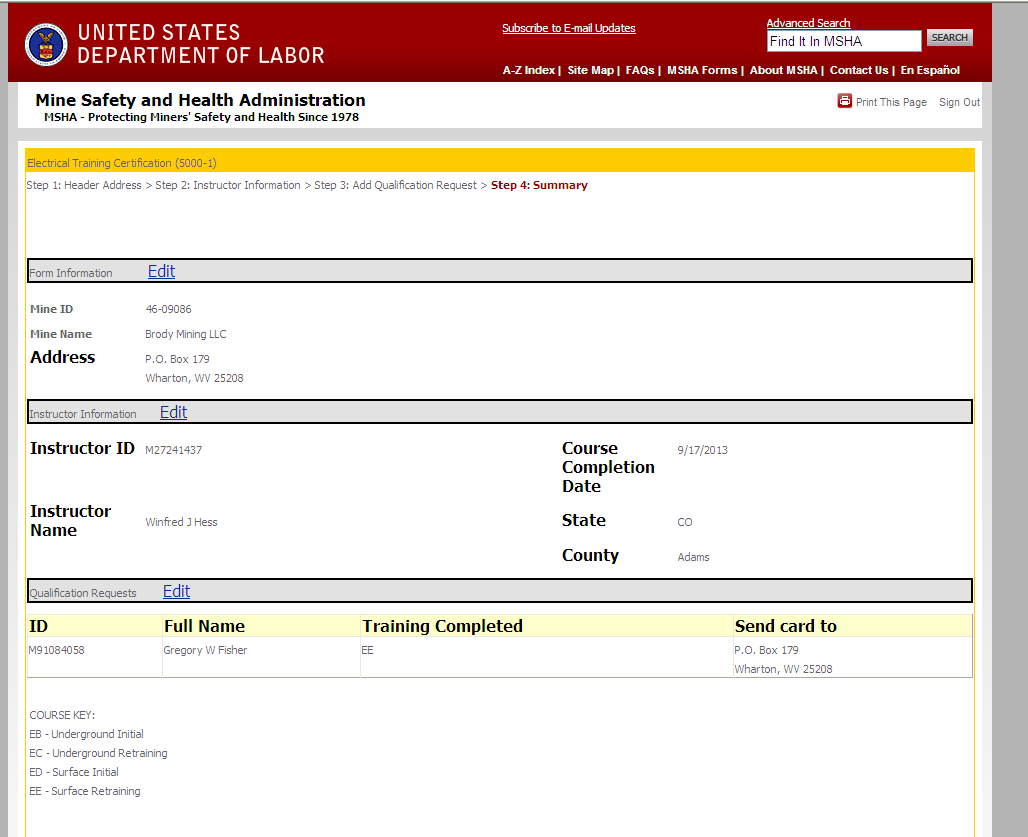
Task: Click County value Adams
Action: click(x=693, y=557)
